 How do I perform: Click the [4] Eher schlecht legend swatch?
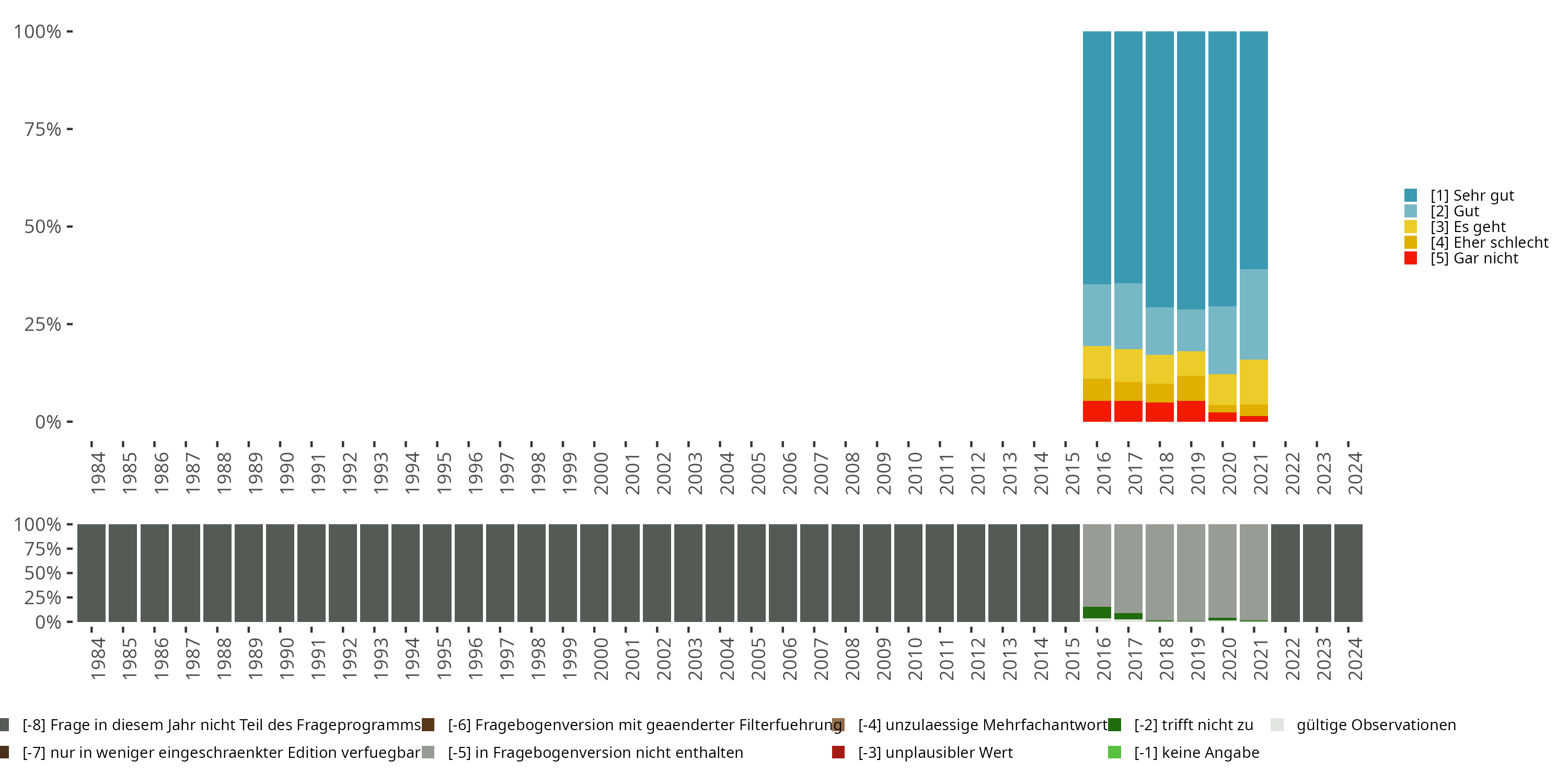[1410, 243]
